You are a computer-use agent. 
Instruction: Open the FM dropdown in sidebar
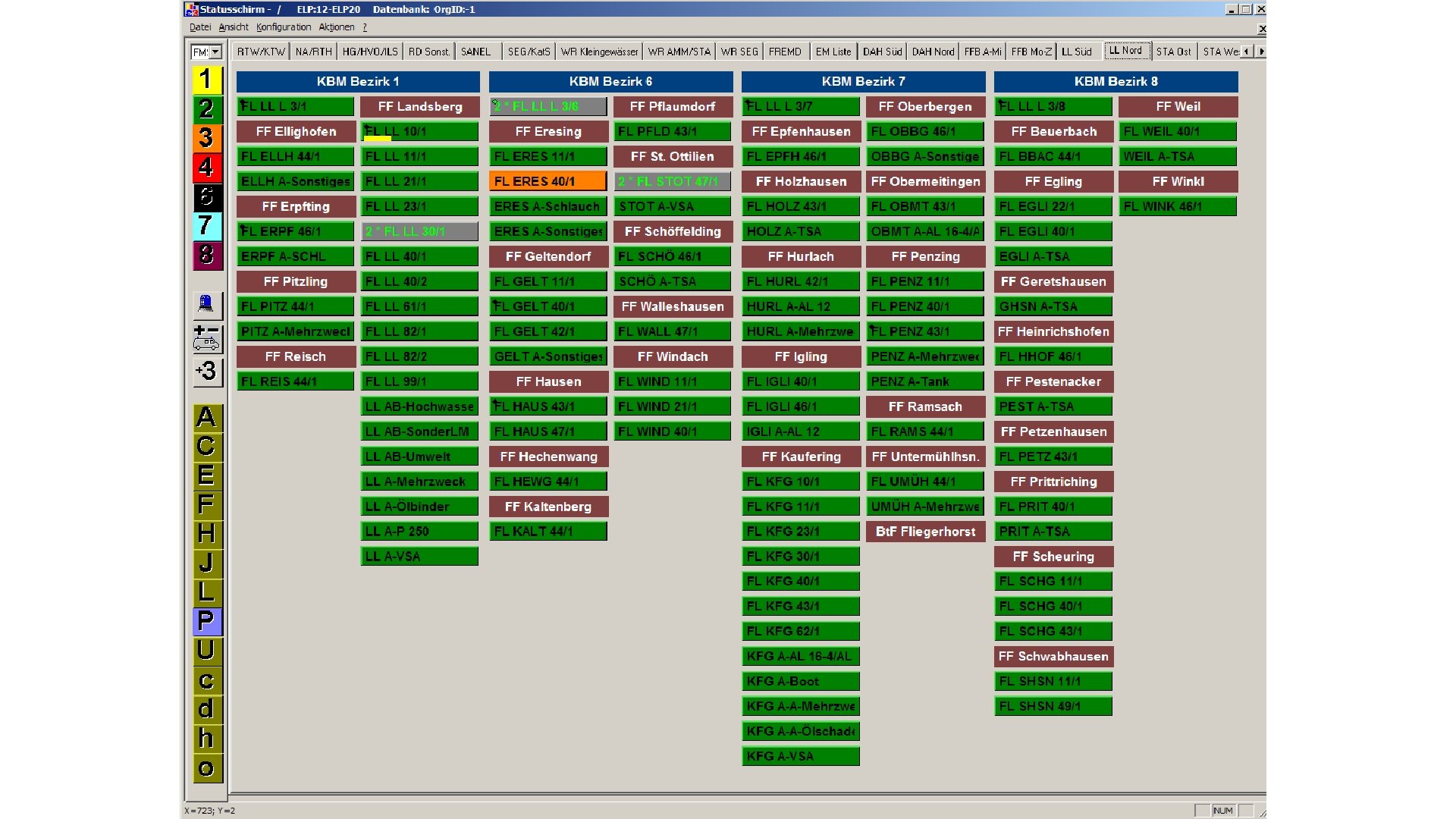coord(215,52)
